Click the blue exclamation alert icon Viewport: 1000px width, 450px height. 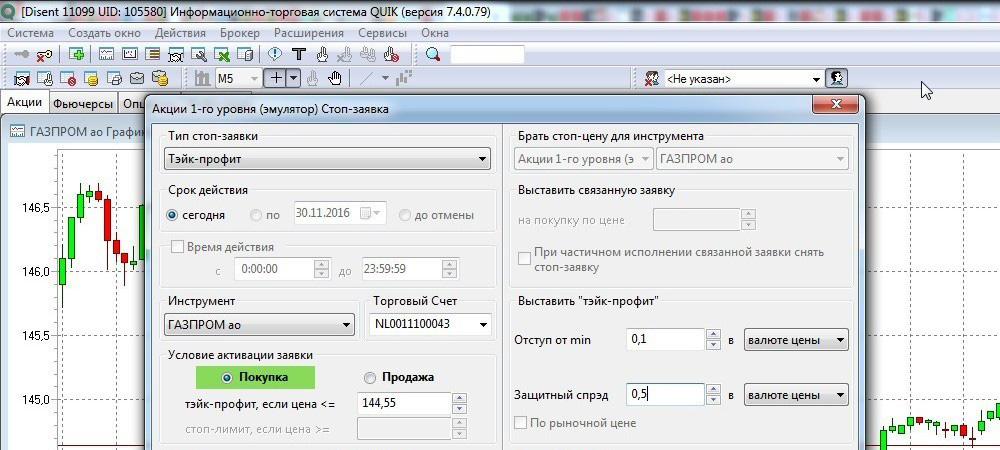click(x=275, y=55)
